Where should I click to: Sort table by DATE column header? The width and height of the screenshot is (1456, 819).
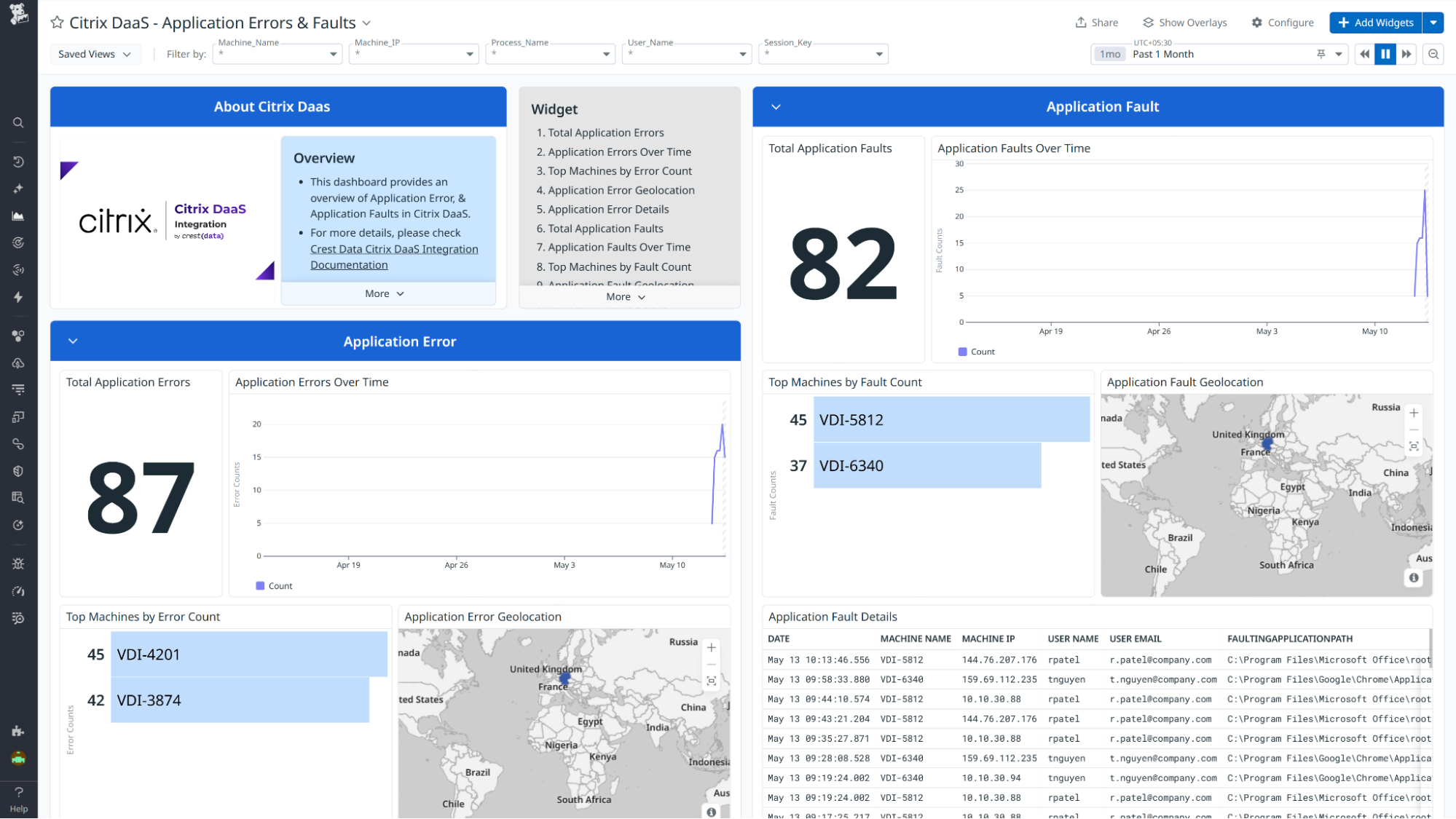point(779,639)
